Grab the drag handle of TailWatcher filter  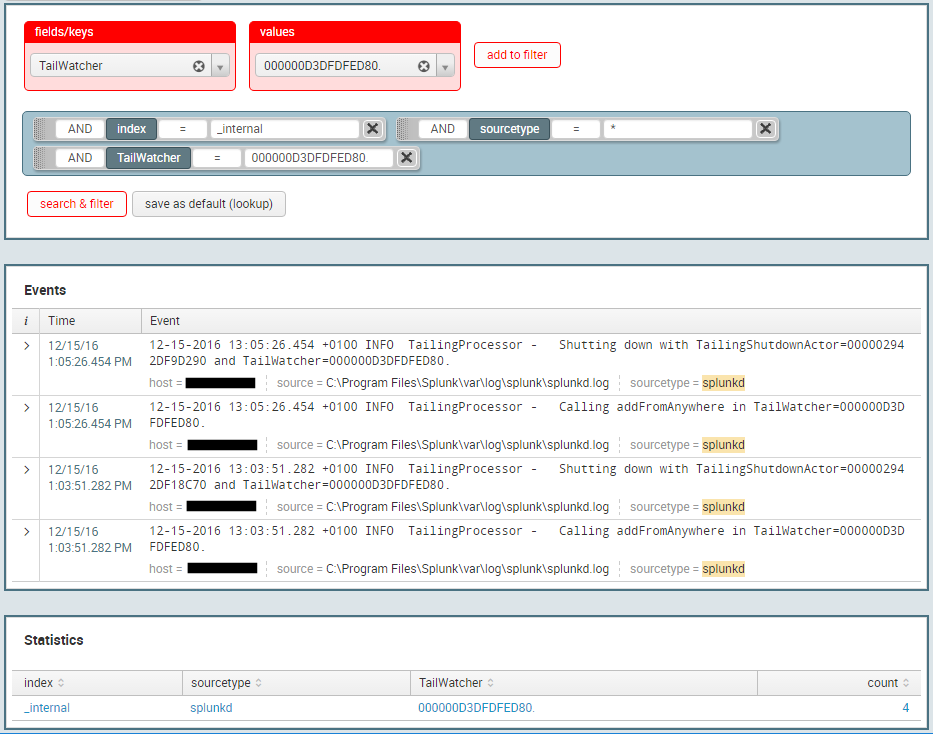point(41,158)
